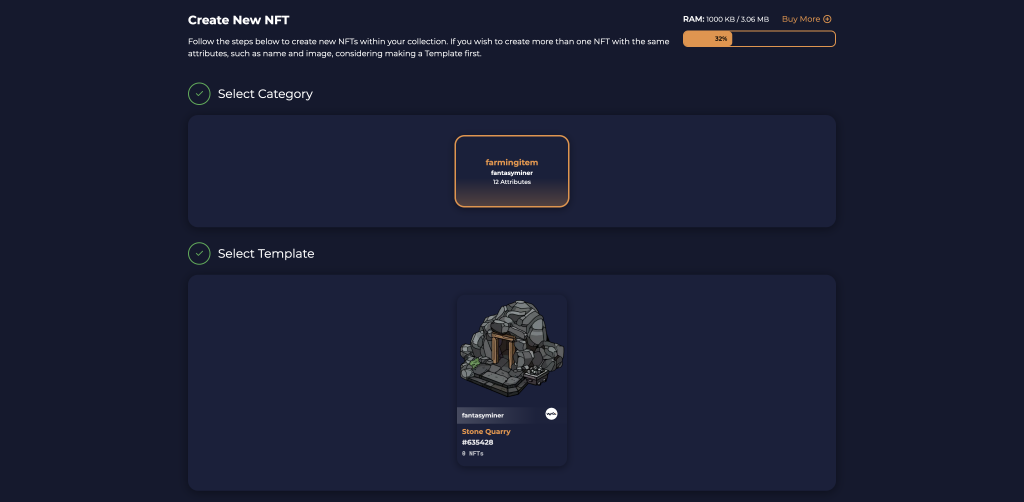This screenshot has width=1024, height=502.
Task: Click the Select Category step heading
Action: pos(265,93)
